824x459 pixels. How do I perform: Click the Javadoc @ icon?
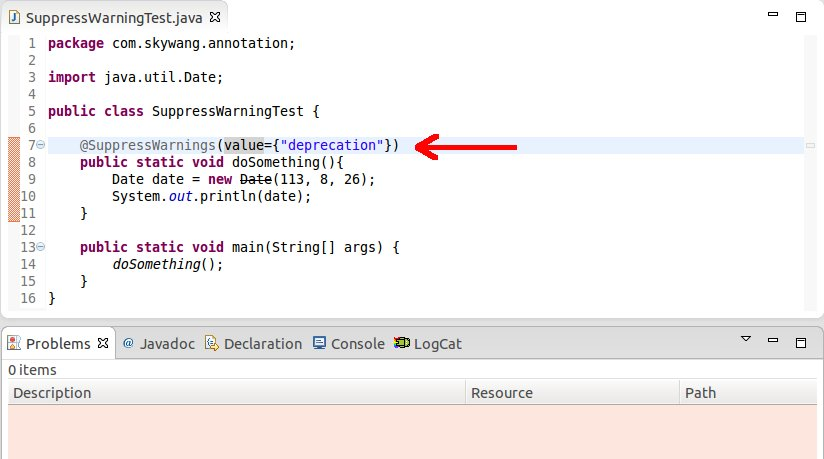coord(128,343)
